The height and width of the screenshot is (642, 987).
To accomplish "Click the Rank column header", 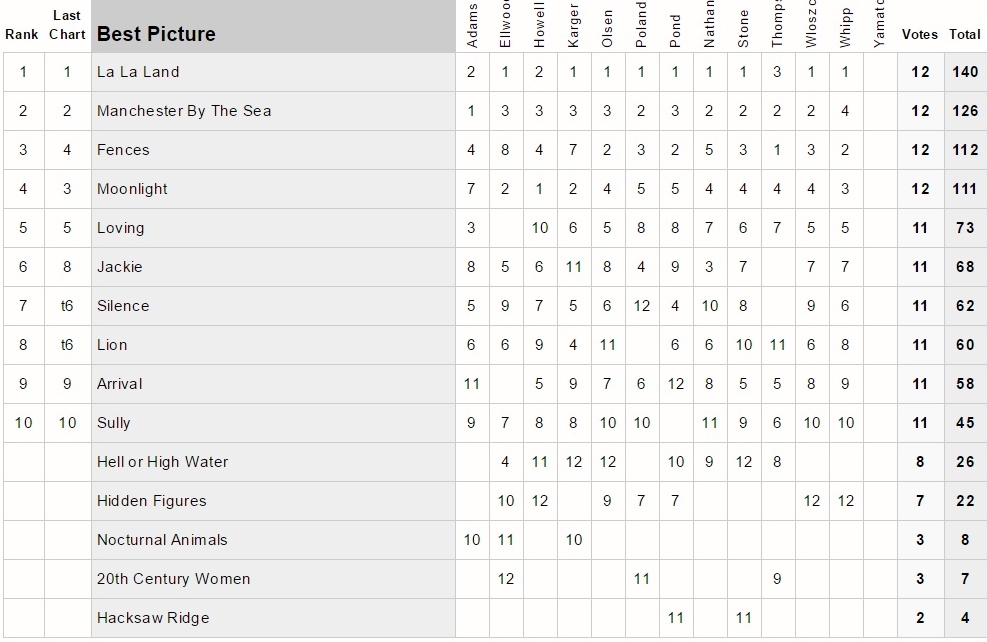I will click(22, 35).
